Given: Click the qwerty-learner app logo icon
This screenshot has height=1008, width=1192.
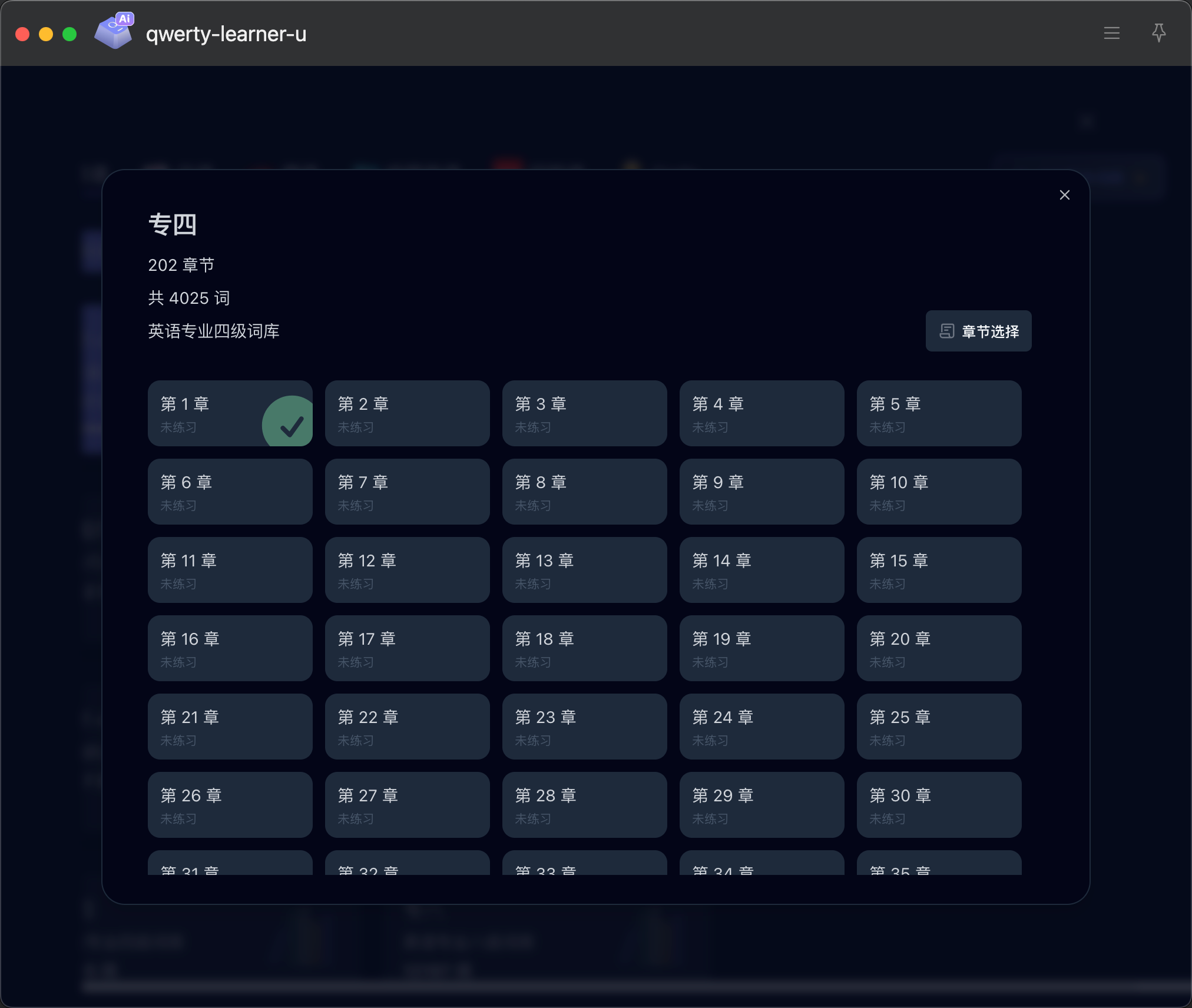Looking at the screenshot, I should point(114,32).
